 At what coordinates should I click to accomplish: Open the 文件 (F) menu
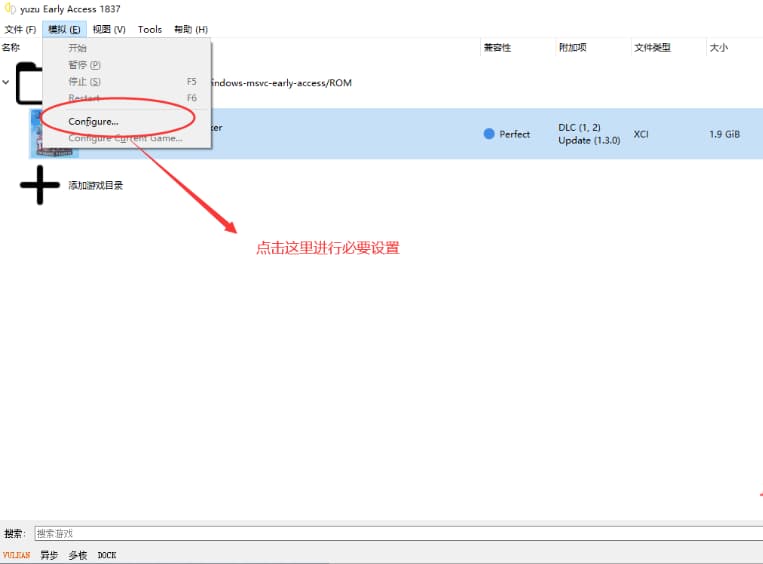tap(20, 30)
